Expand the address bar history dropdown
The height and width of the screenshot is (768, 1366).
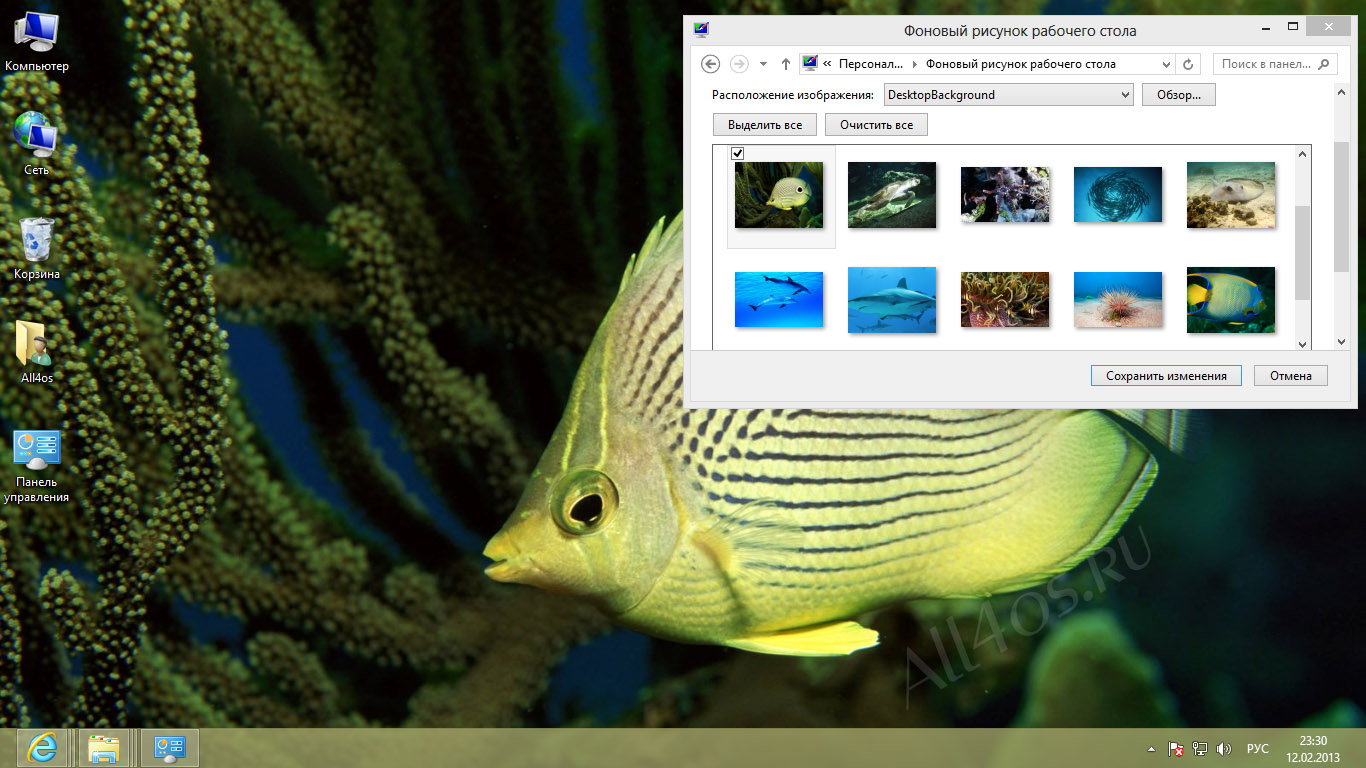pos(1166,64)
